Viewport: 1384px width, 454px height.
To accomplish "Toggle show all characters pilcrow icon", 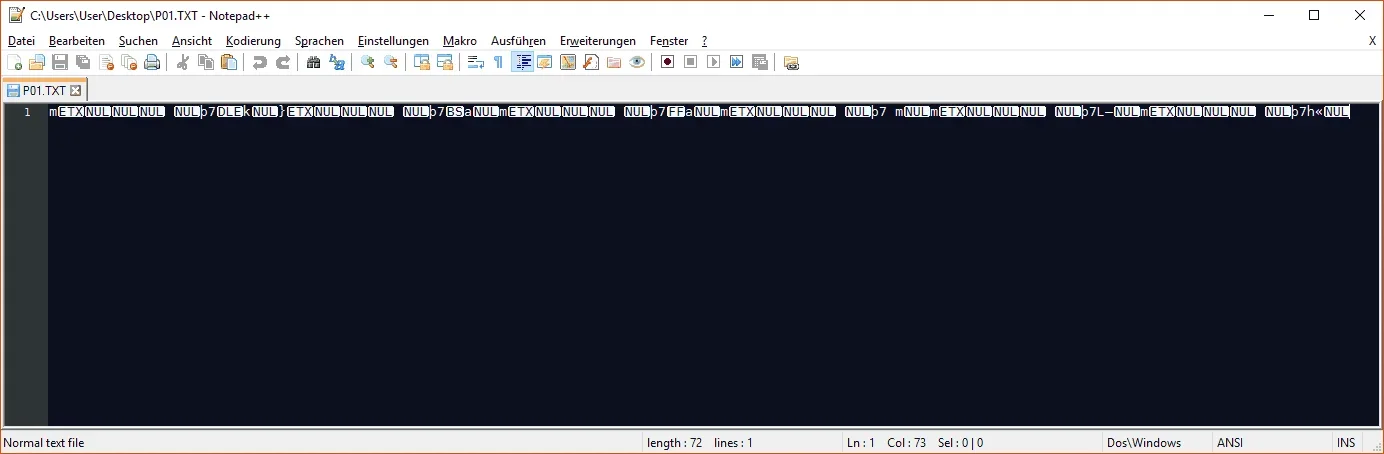I will tap(498, 62).
